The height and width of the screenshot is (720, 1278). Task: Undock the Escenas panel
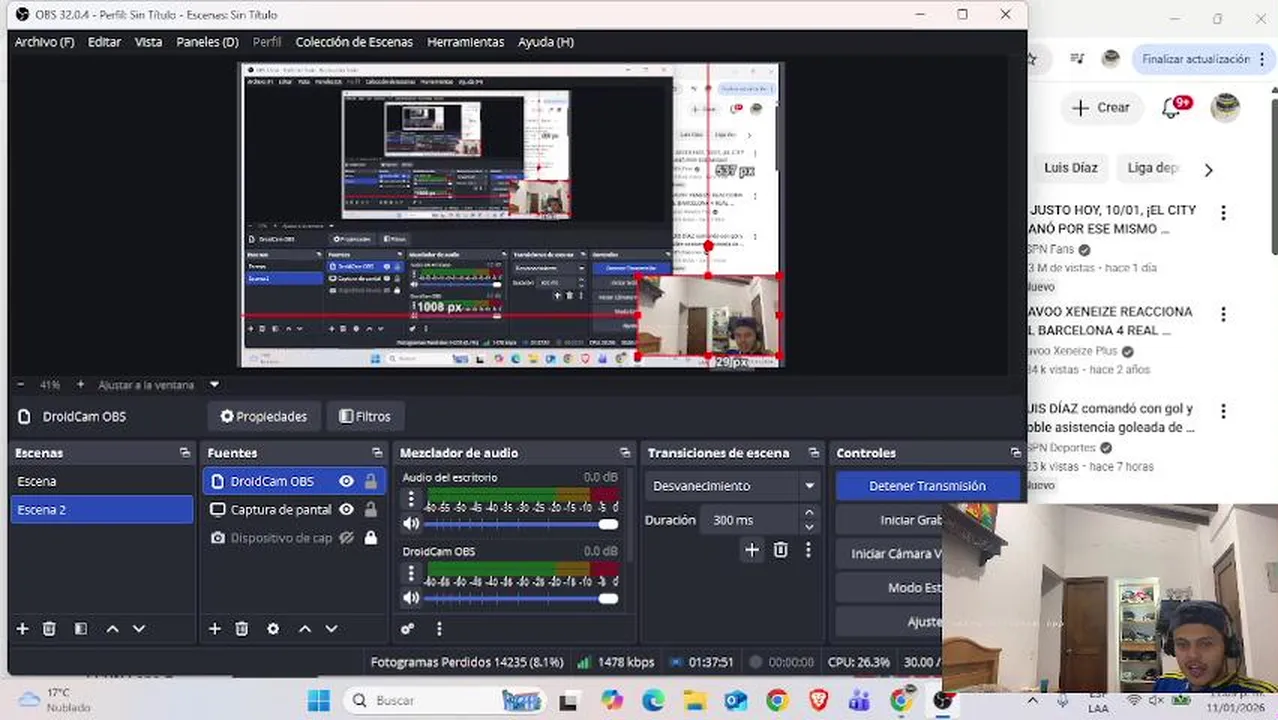(x=185, y=453)
